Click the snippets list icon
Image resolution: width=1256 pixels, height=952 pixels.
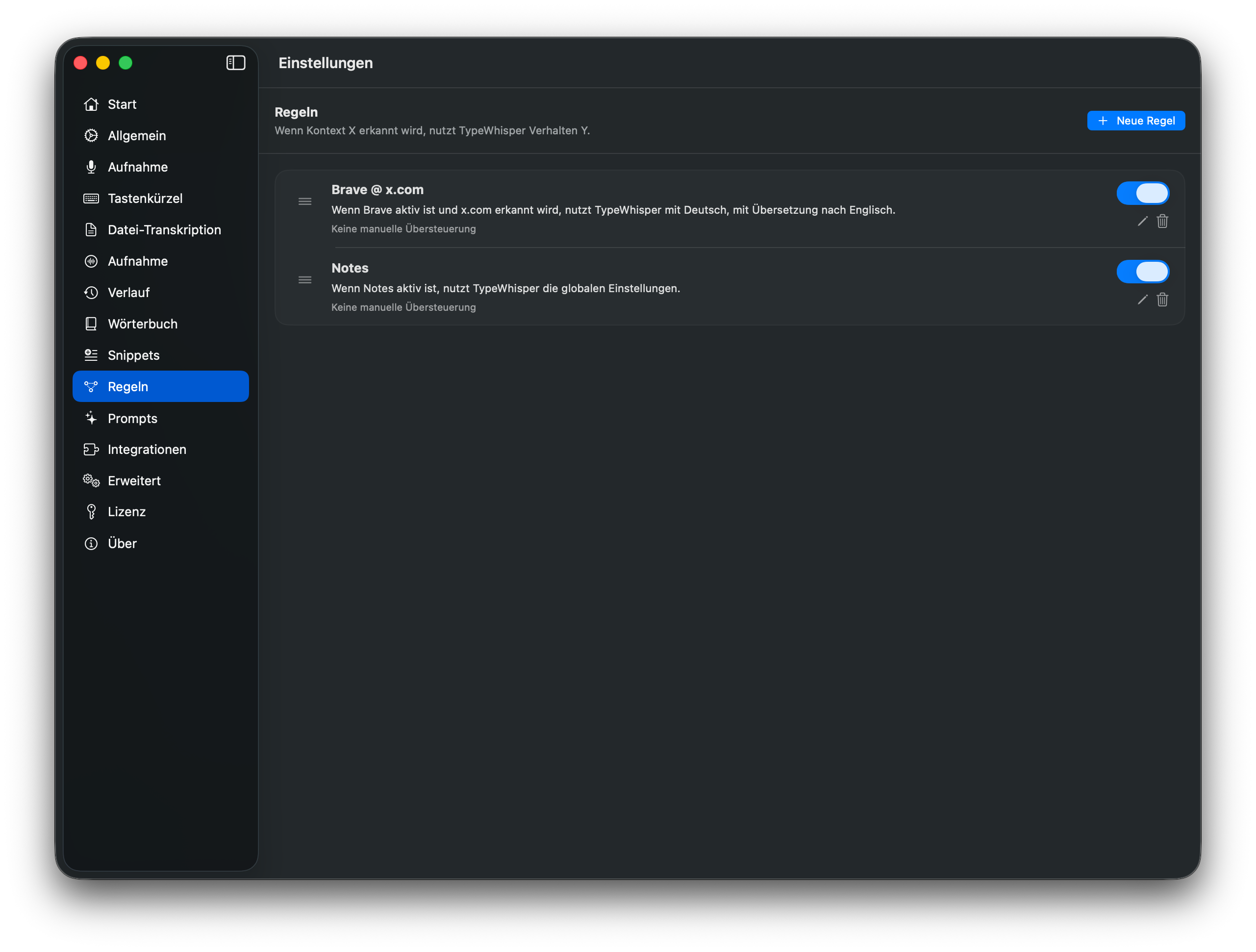click(91, 355)
